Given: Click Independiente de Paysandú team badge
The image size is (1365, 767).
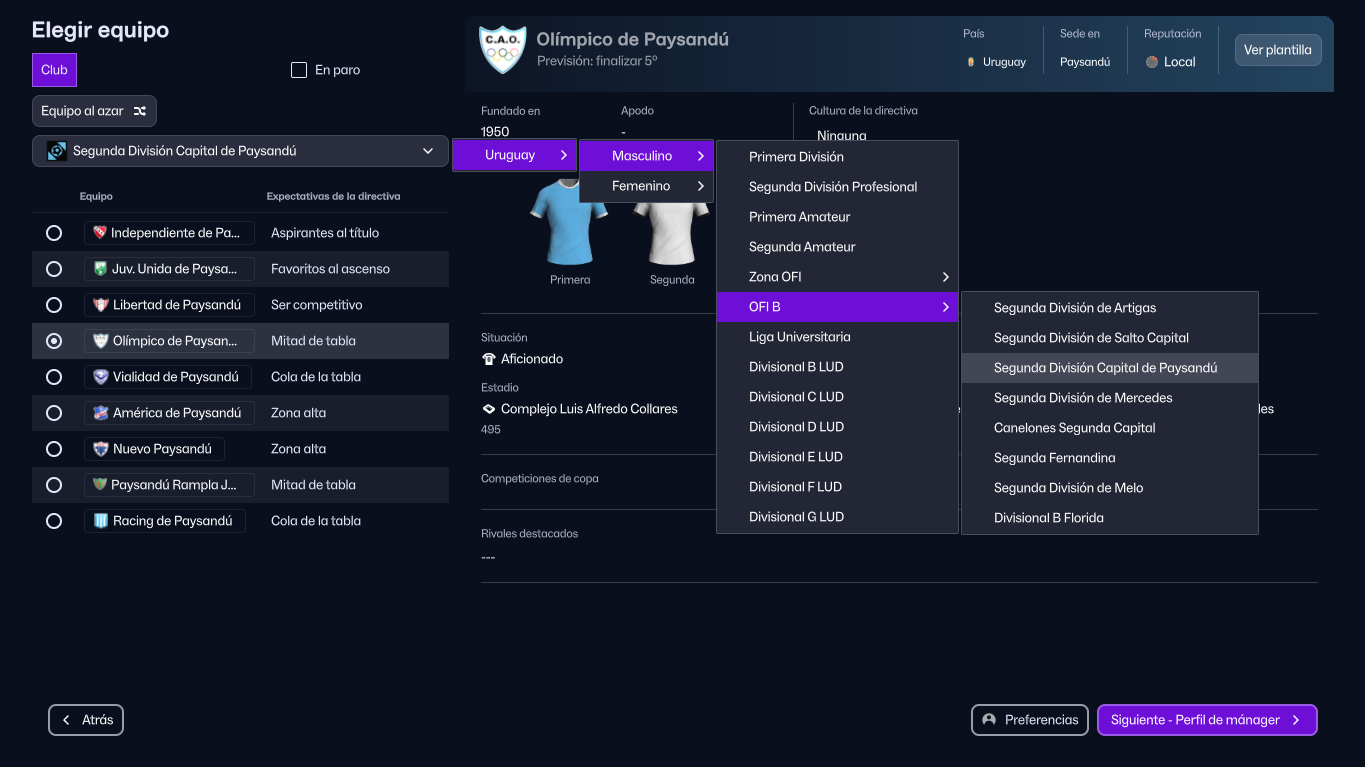Looking at the screenshot, I should pyautogui.click(x=99, y=233).
